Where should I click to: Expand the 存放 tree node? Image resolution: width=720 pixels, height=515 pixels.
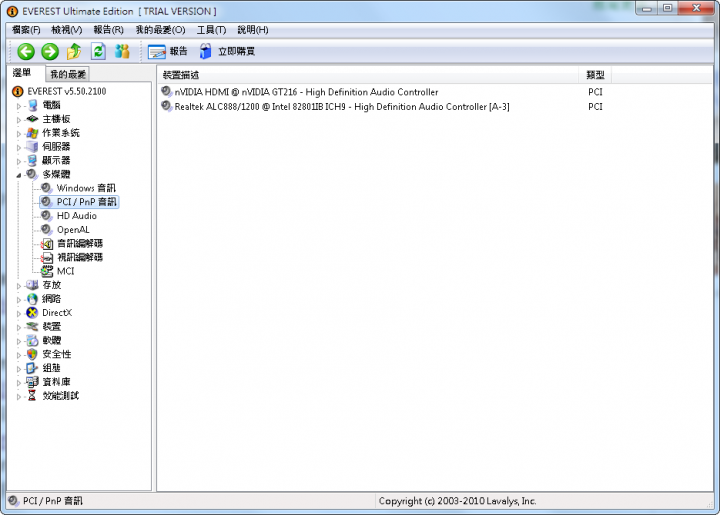click(19, 285)
